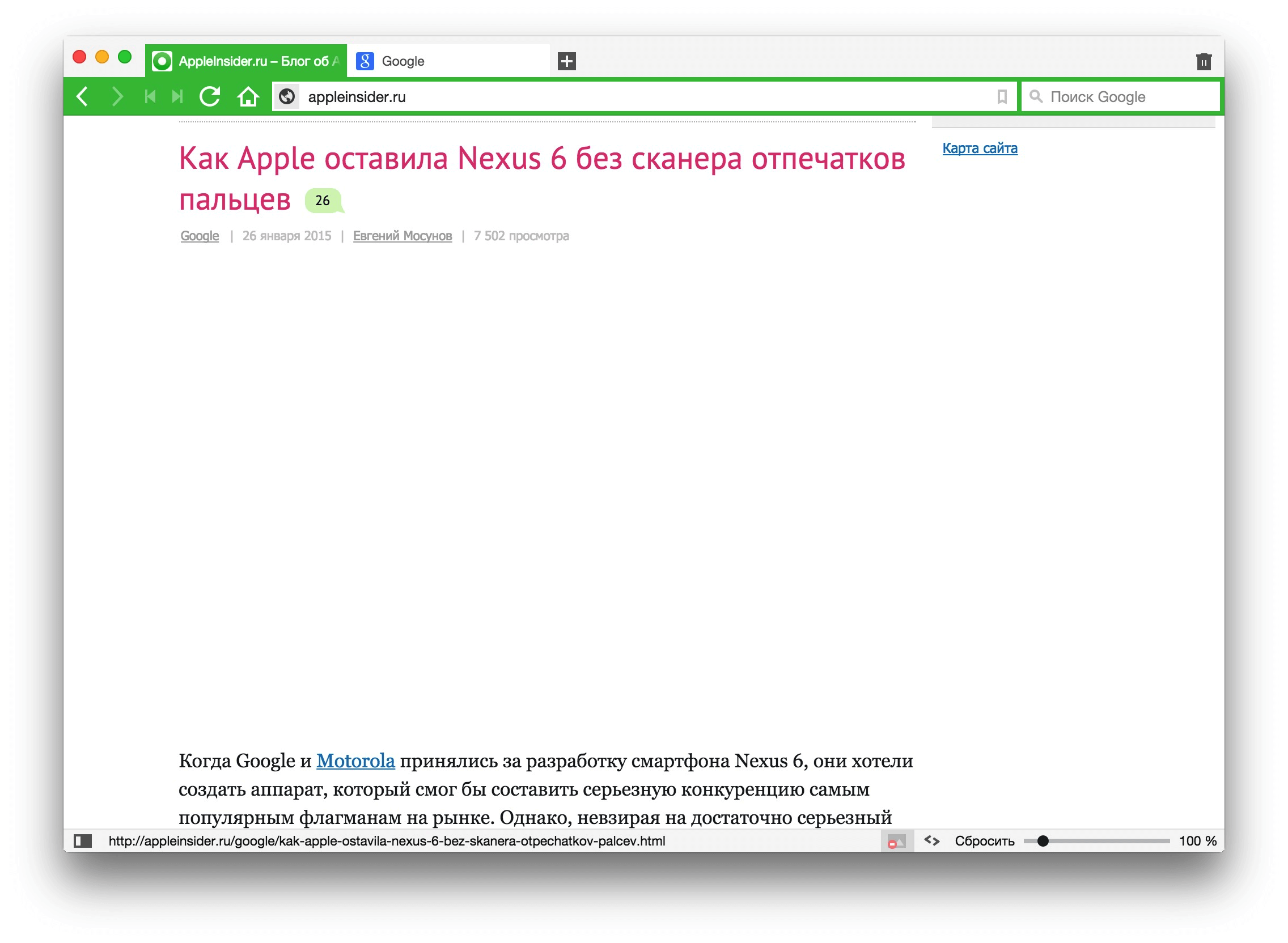This screenshot has height=943, width=1288.
Task: Open the Motorola link in article
Action: click(x=355, y=761)
